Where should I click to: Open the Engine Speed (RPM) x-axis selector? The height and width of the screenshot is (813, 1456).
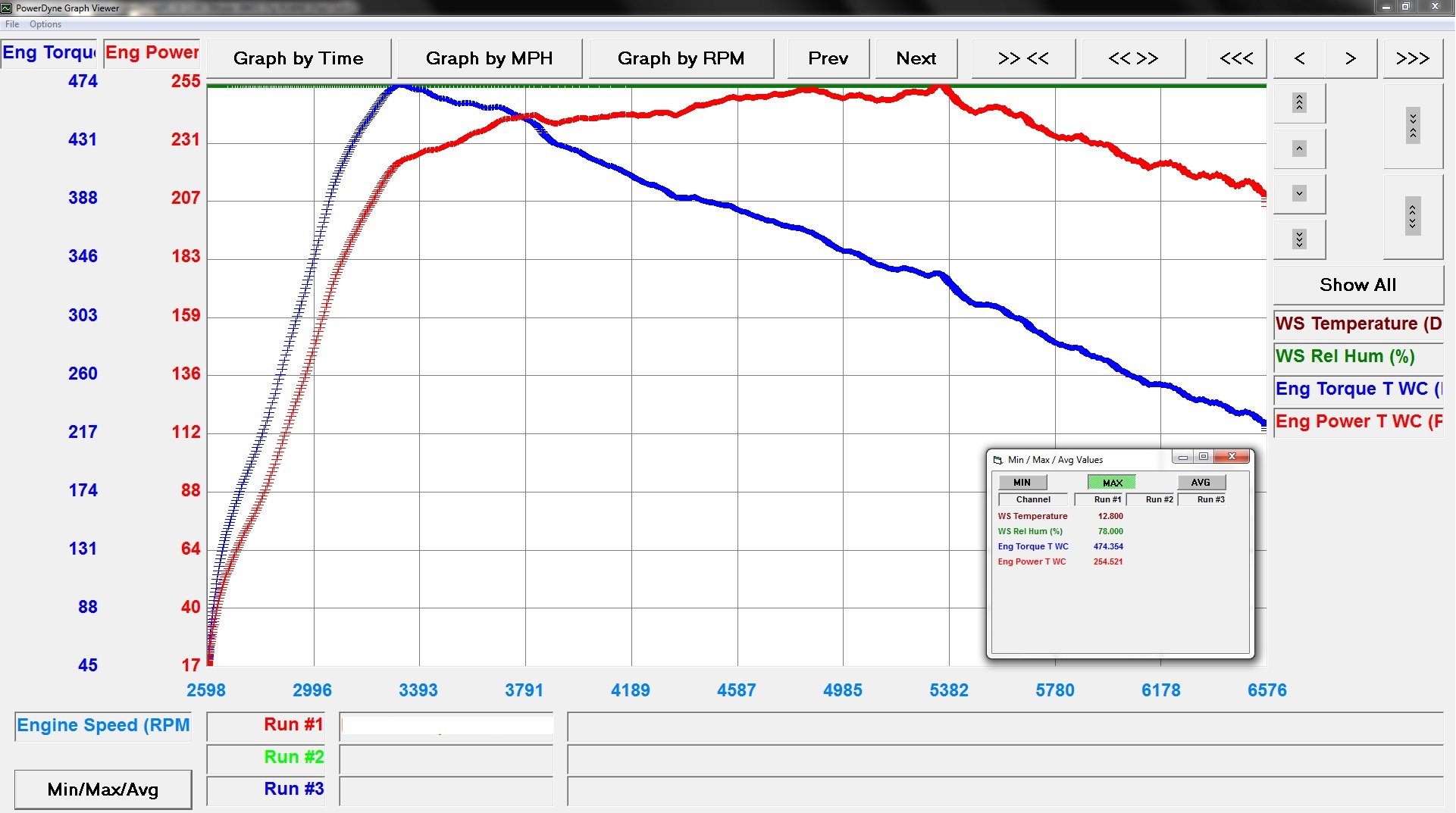pos(103,726)
